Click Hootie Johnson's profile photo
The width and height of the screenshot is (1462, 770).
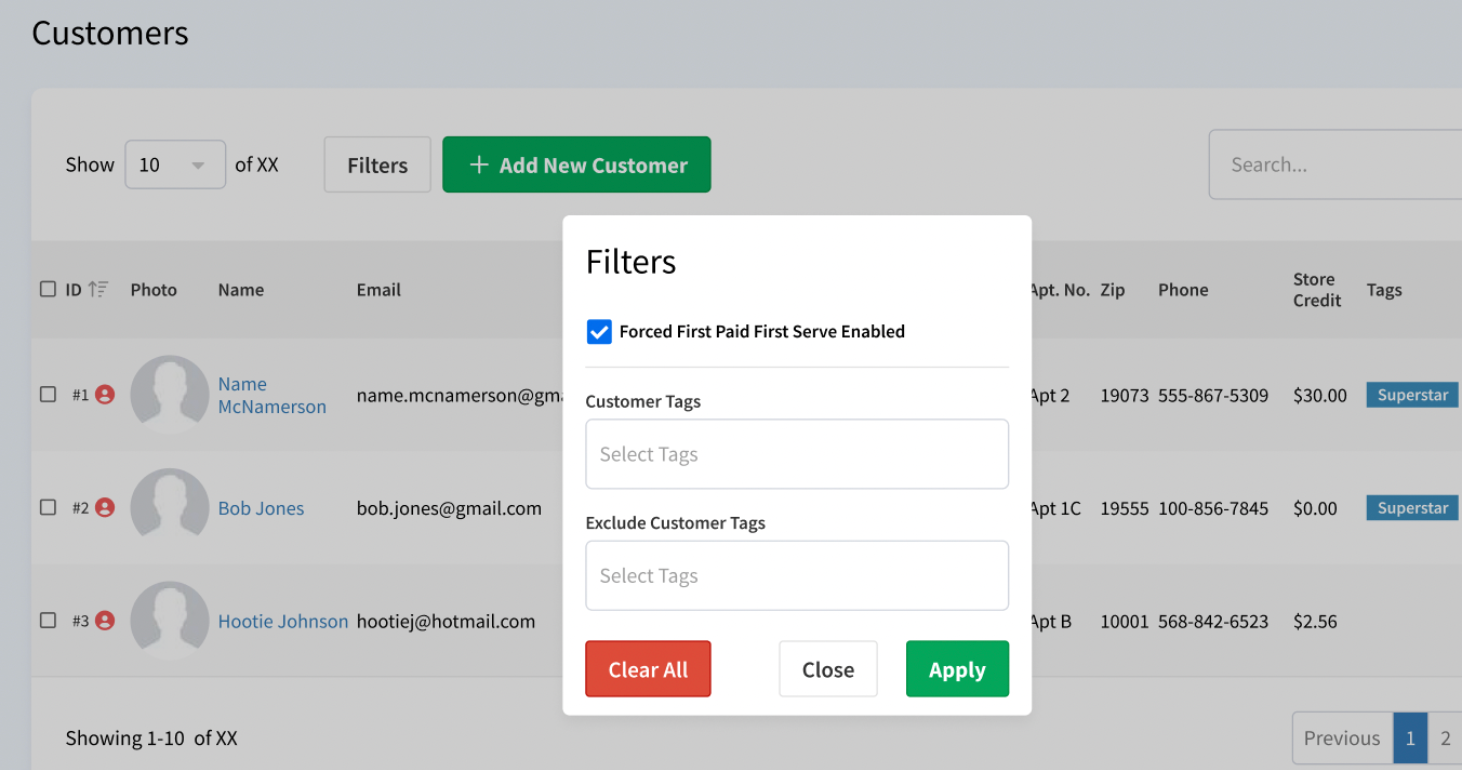(x=170, y=620)
